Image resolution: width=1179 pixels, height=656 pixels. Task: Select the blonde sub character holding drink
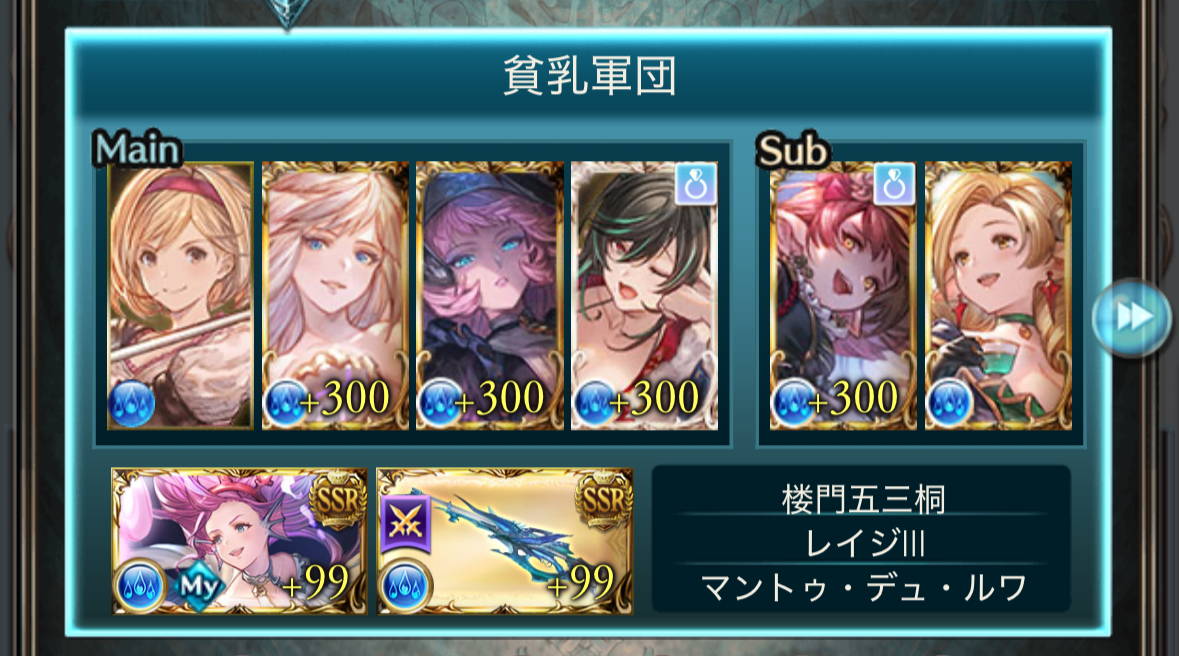click(x=998, y=296)
